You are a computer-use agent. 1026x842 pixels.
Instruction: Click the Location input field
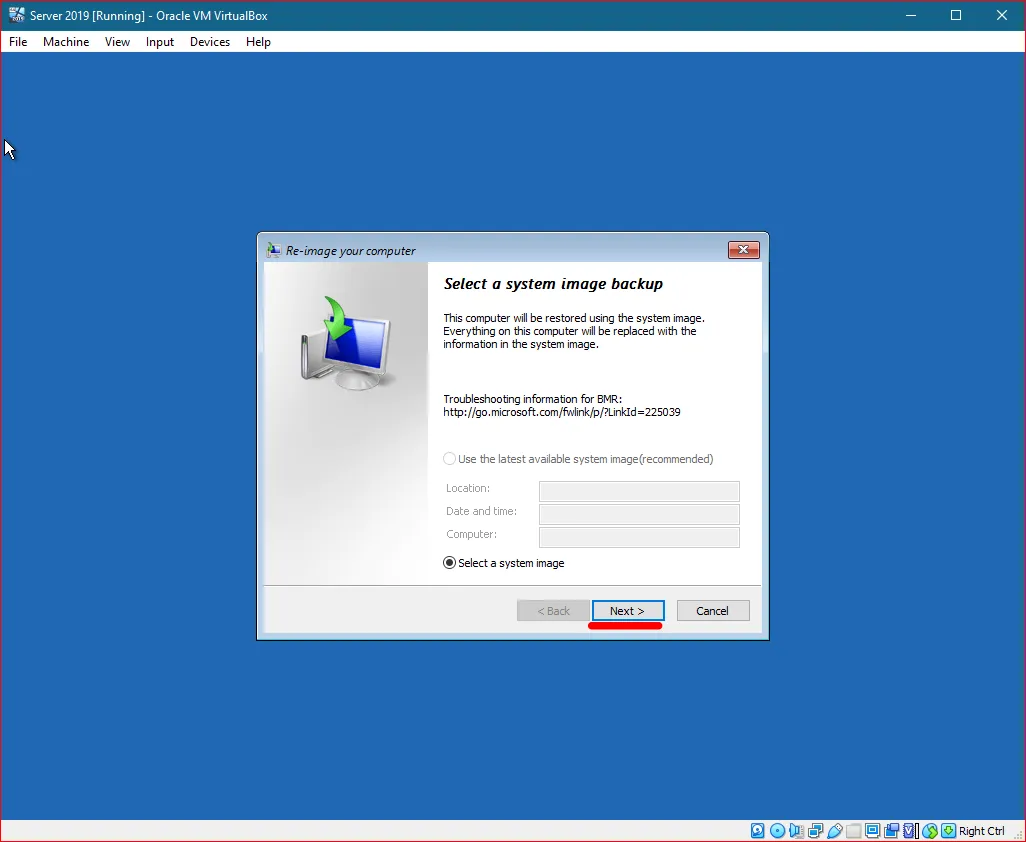click(x=639, y=491)
